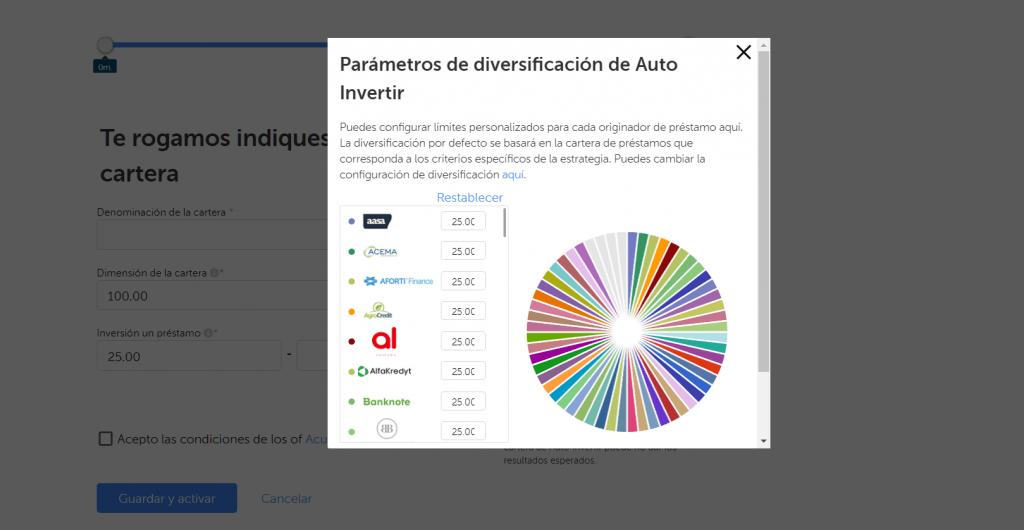Click the Cancelar link
The height and width of the screenshot is (530, 1024).
(x=286, y=499)
